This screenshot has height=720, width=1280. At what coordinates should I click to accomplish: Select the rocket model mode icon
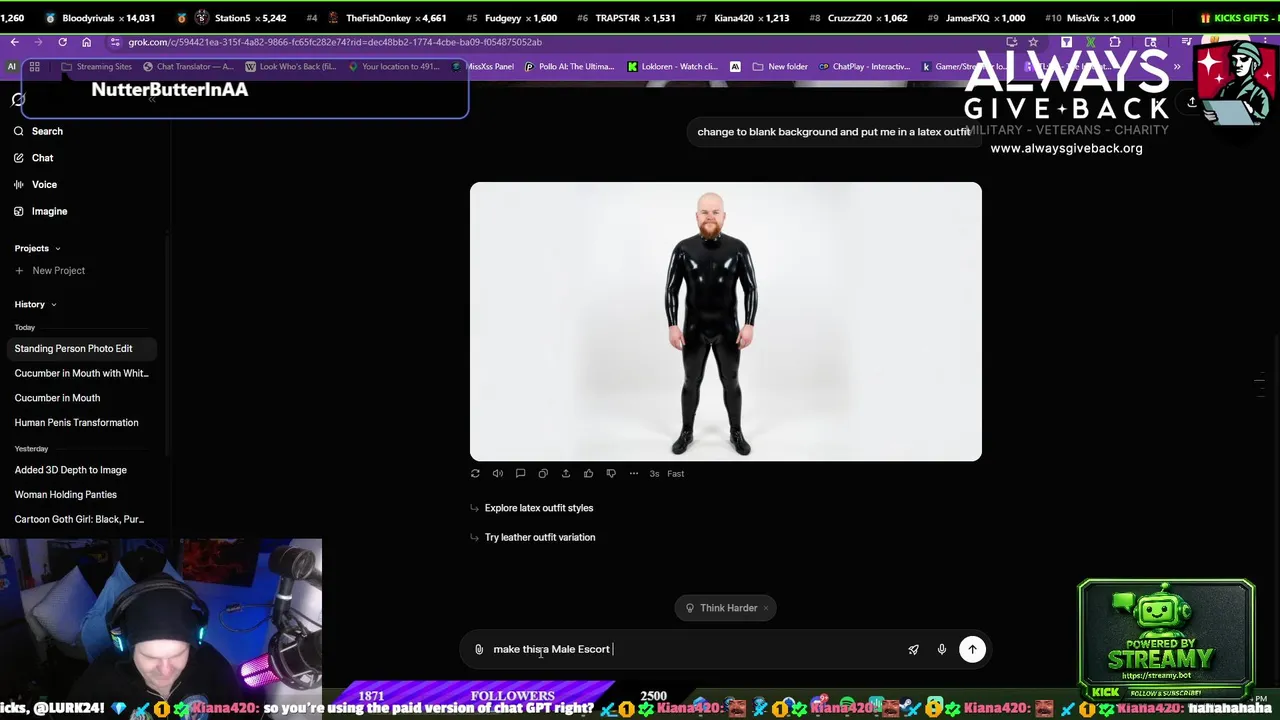pos(913,649)
